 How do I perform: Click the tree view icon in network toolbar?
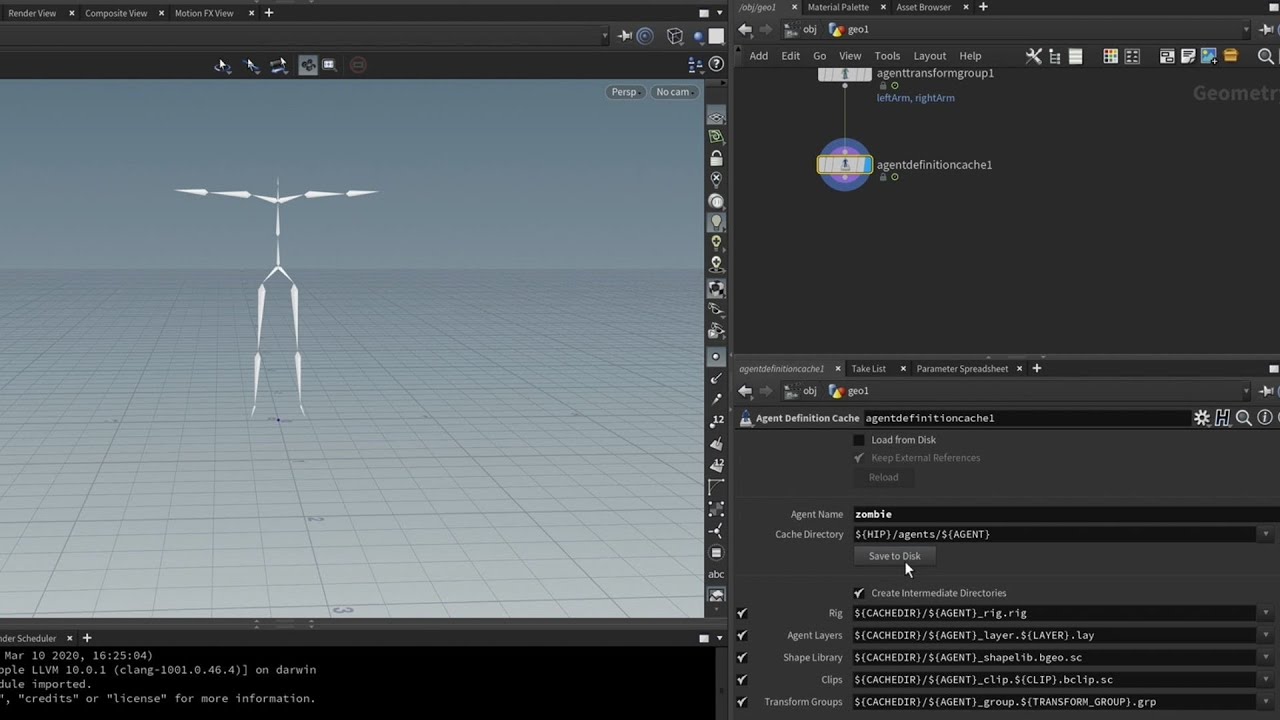(1054, 56)
